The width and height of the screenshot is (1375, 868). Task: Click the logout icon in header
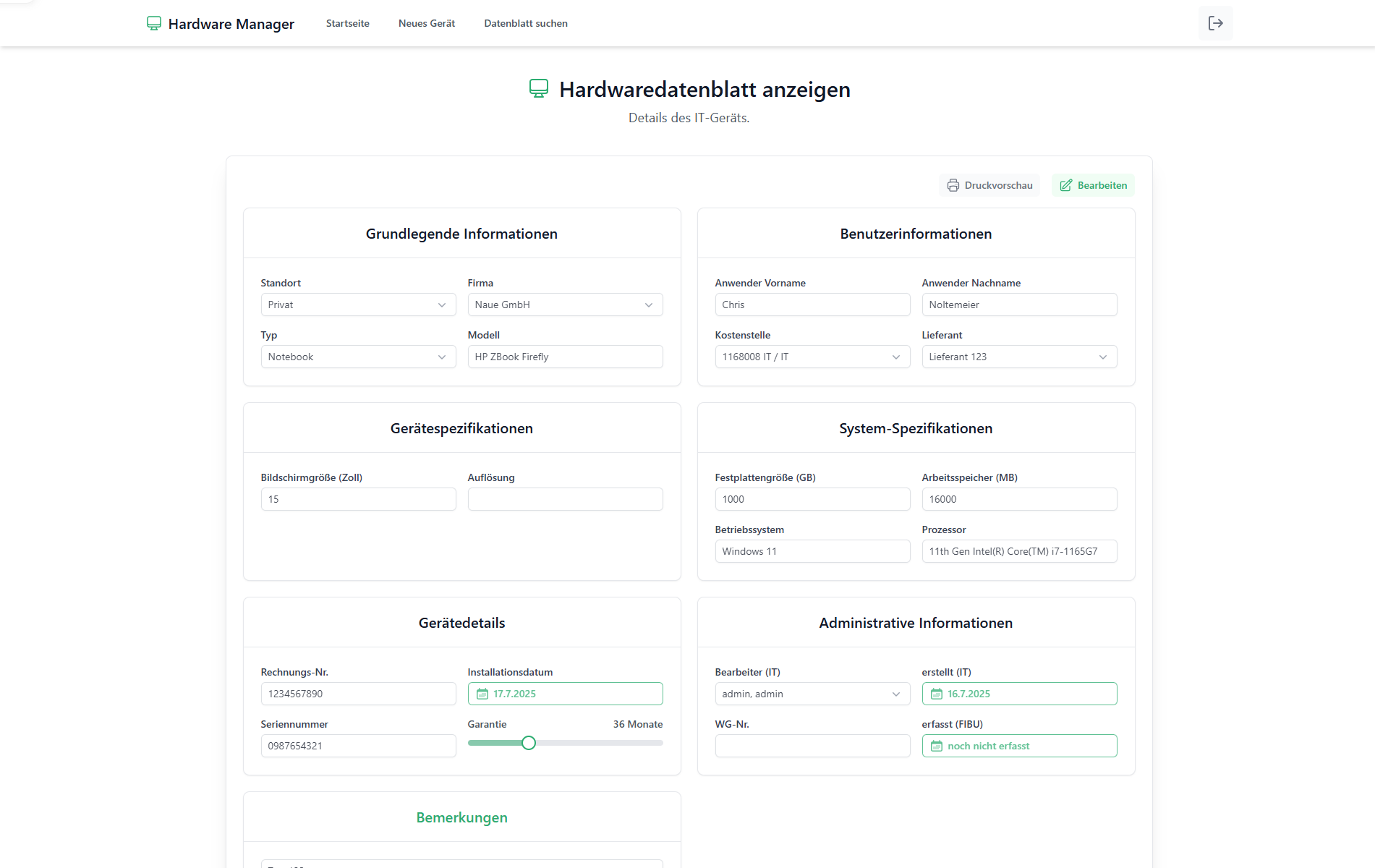tap(1215, 23)
